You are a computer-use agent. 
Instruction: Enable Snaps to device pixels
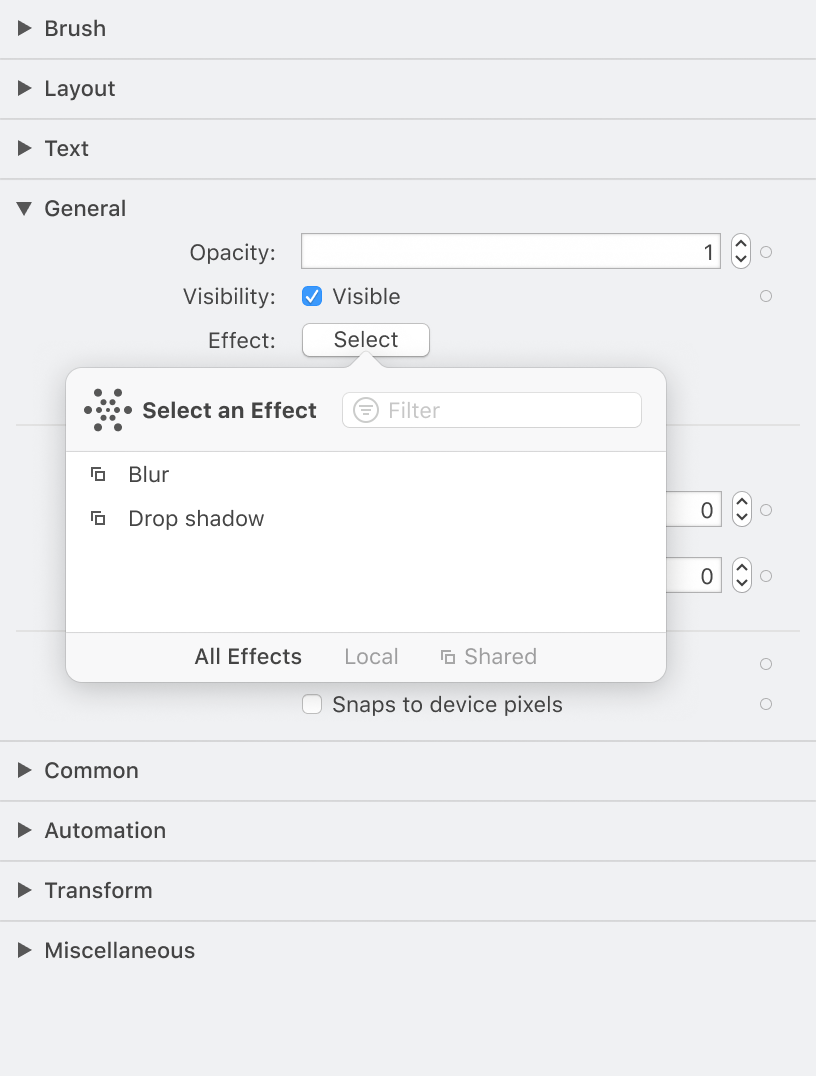click(x=311, y=704)
